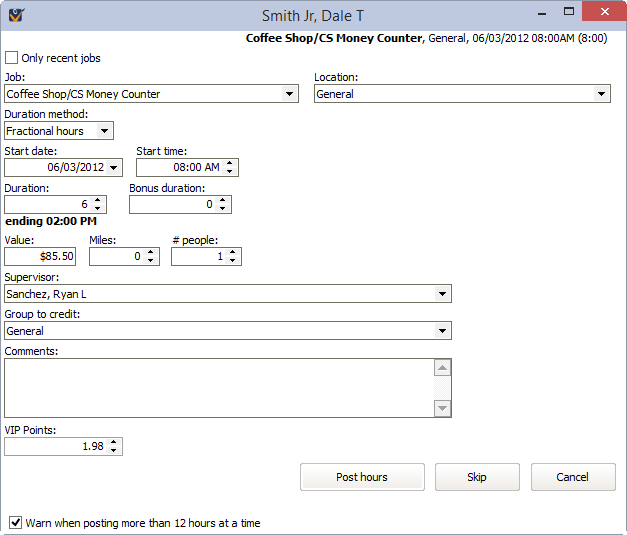Click the Comments scrollbar up arrow
The image size is (627, 535).
(x=442, y=367)
